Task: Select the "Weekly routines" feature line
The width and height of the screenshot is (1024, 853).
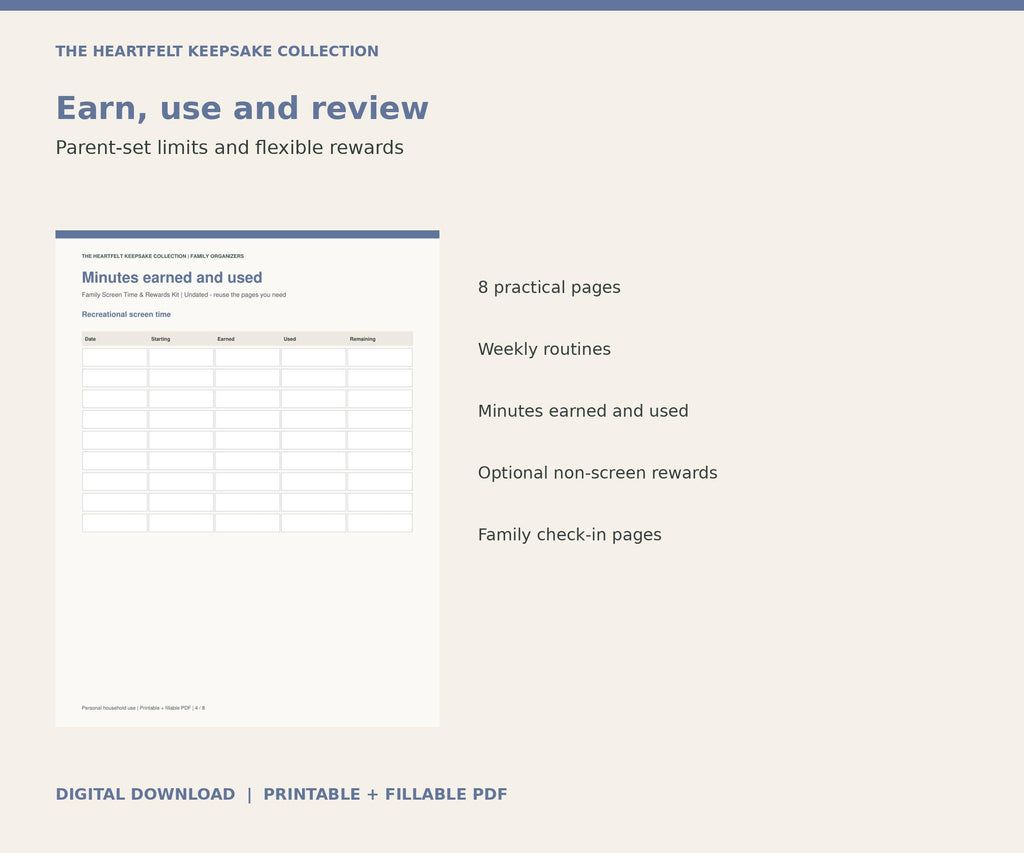Action: [544, 349]
